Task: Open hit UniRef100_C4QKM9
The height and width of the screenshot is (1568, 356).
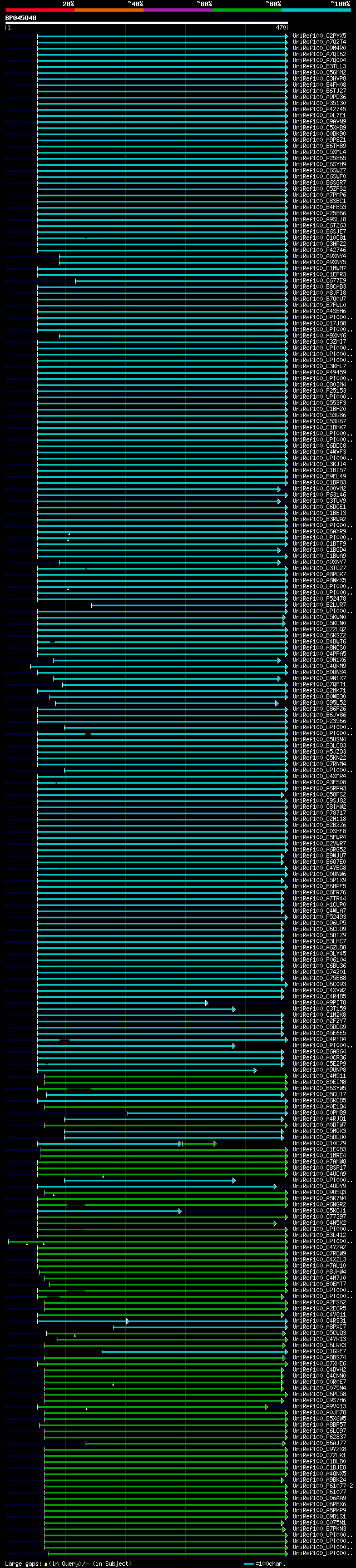Action: pos(319,666)
